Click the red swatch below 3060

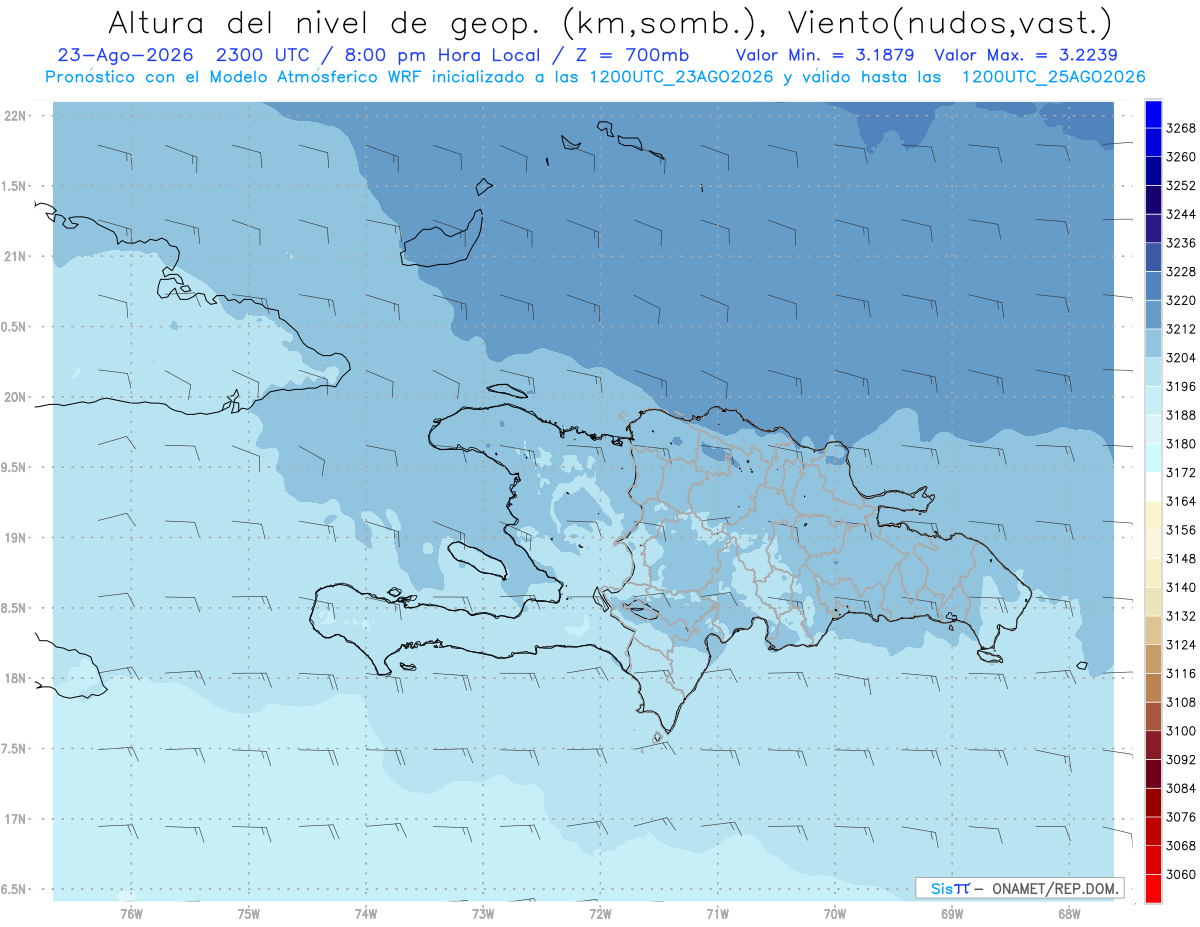[x=1153, y=888]
